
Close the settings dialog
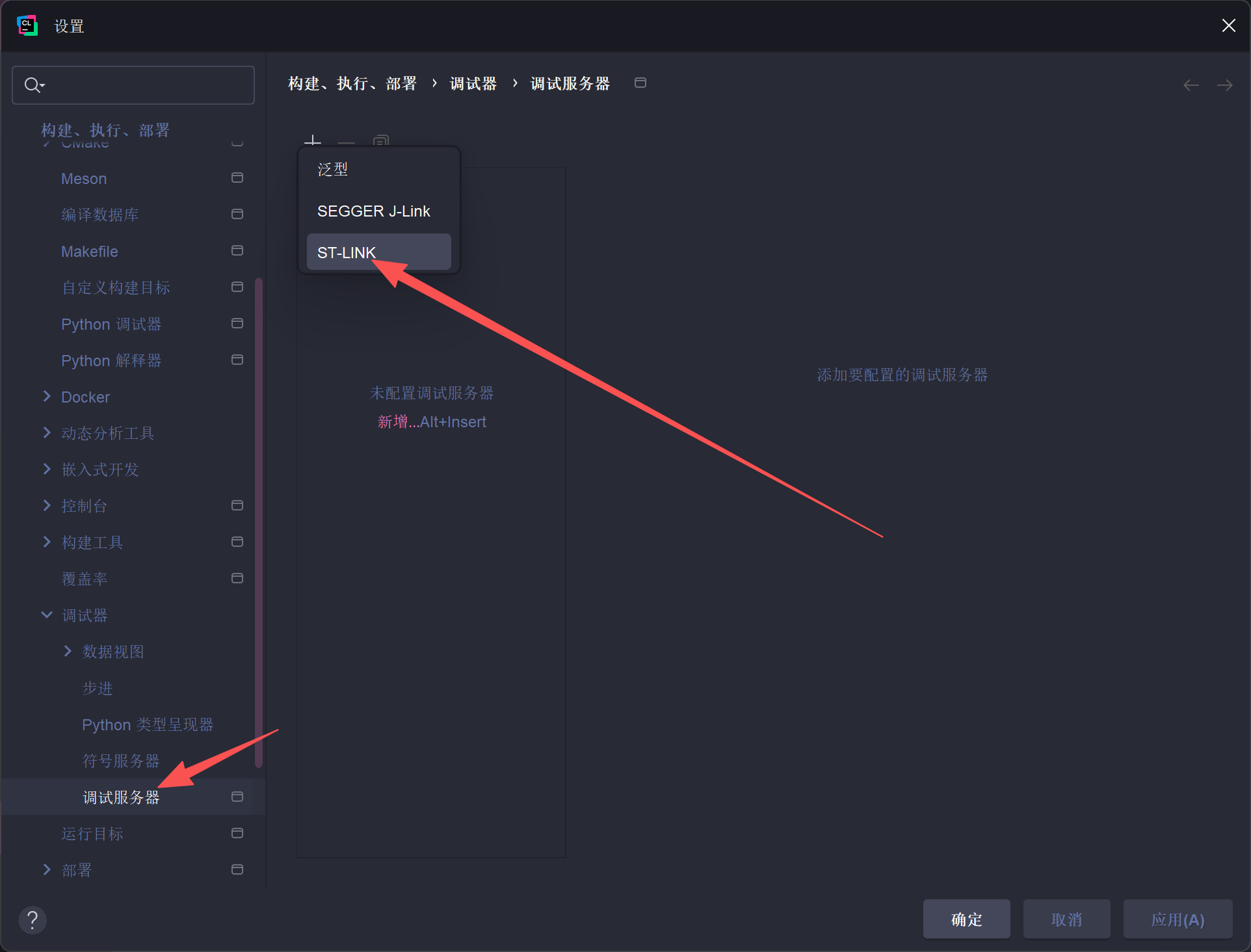tap(1228, 25)
